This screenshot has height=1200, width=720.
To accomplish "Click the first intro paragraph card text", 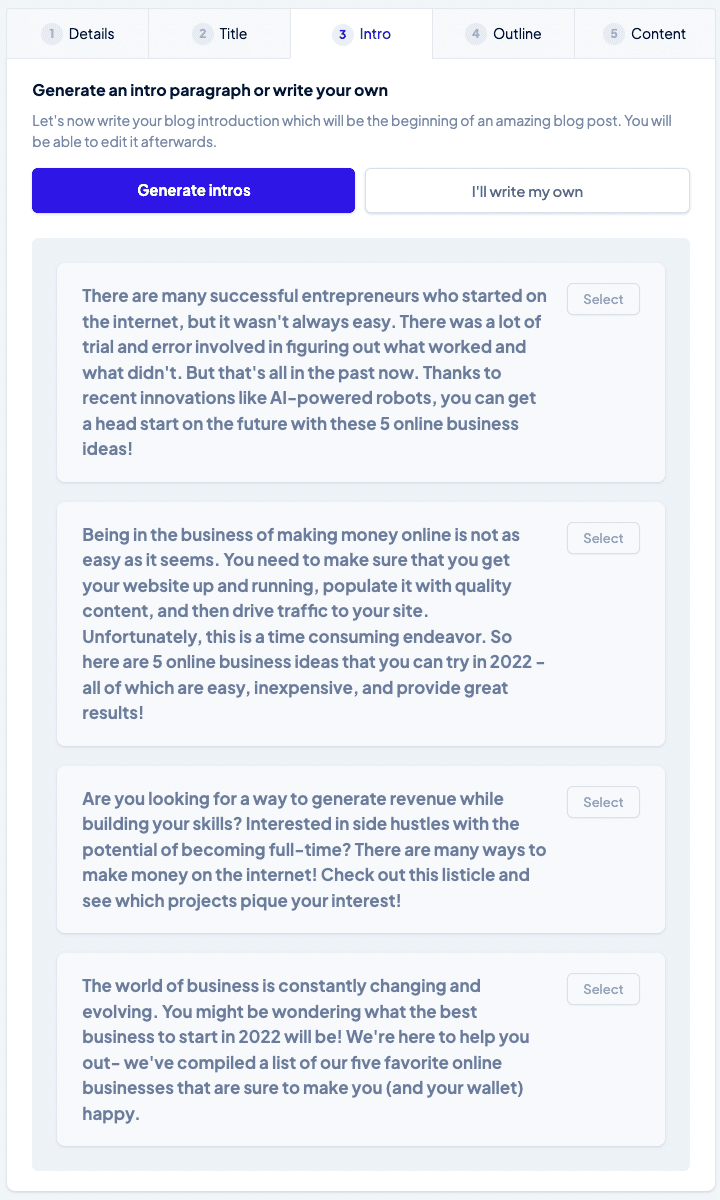I will [314, 372].
